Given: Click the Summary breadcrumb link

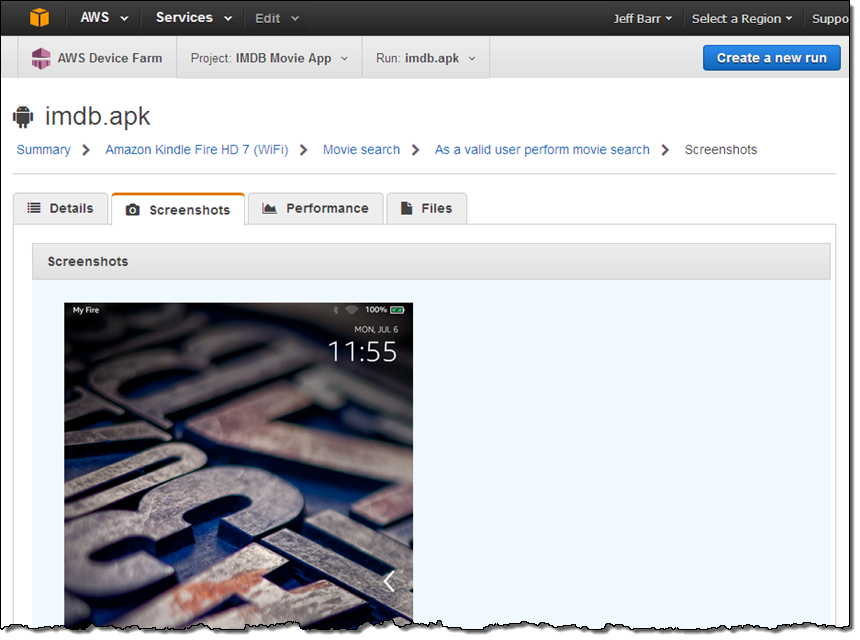Looking at the screenshot, I should [x=43, y=150].
